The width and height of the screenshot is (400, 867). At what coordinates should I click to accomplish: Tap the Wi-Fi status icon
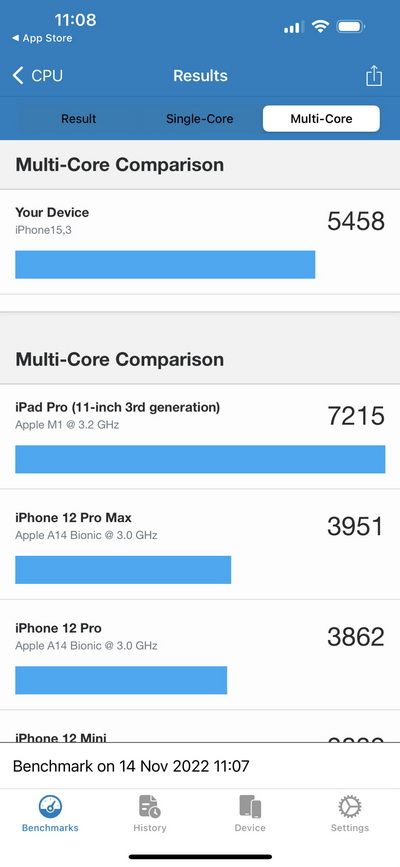click(x=320, y=26)
